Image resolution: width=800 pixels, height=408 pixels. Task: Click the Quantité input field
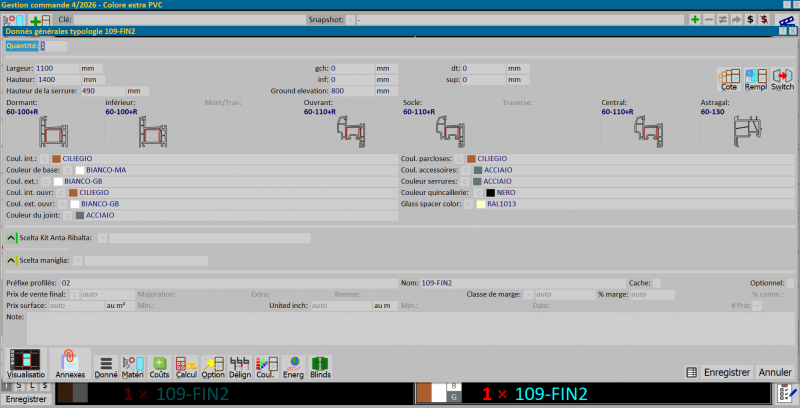coord(54,46)
